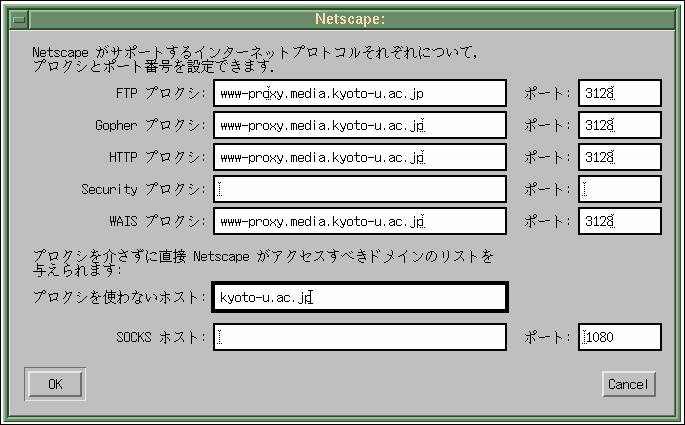Select the SOCKS port field showing 1080
The height and width of the screenshot is (425, 685).
[x=619, y=337]
